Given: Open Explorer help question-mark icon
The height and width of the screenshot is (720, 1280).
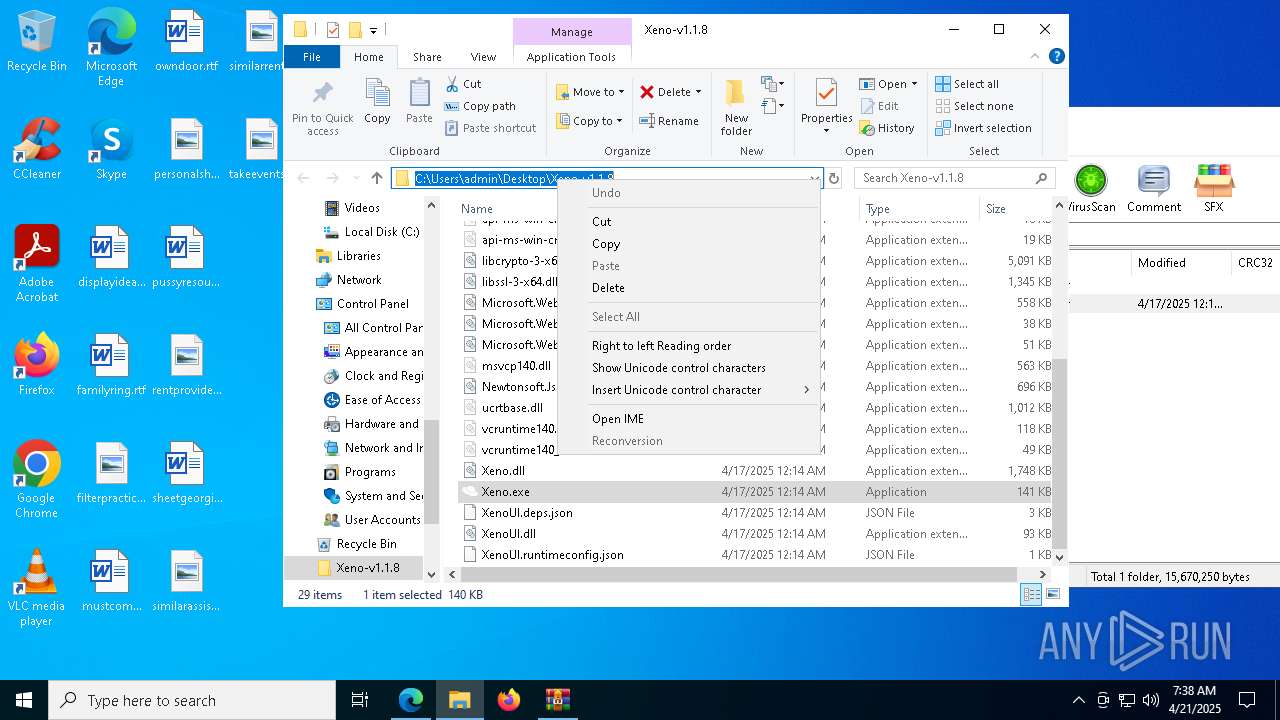Looking at the screenshot, I should coord(1056,57).
